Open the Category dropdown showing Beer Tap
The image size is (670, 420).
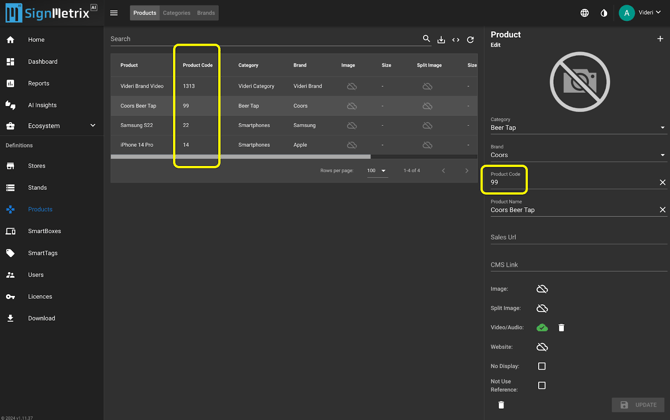point(577,128)
